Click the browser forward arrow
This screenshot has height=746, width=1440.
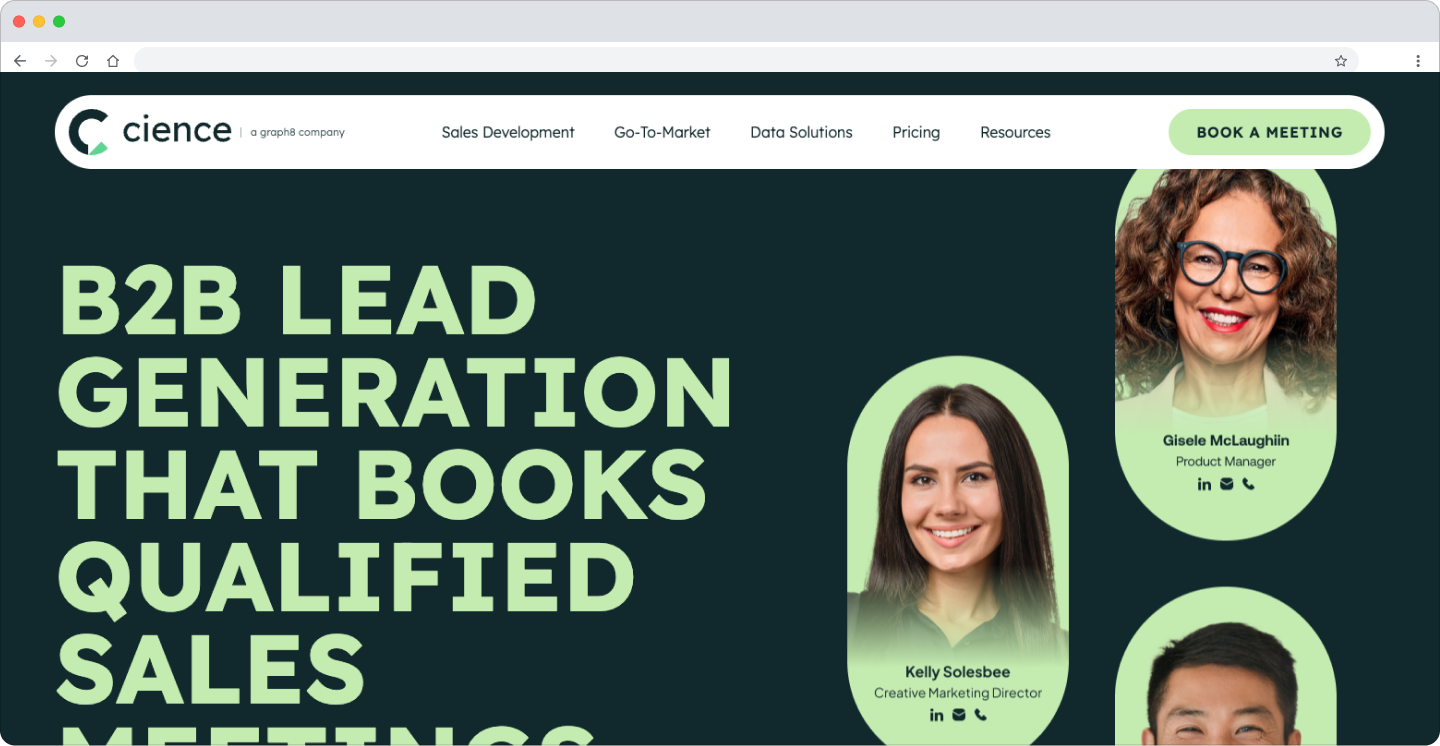(x=51, y=61)
